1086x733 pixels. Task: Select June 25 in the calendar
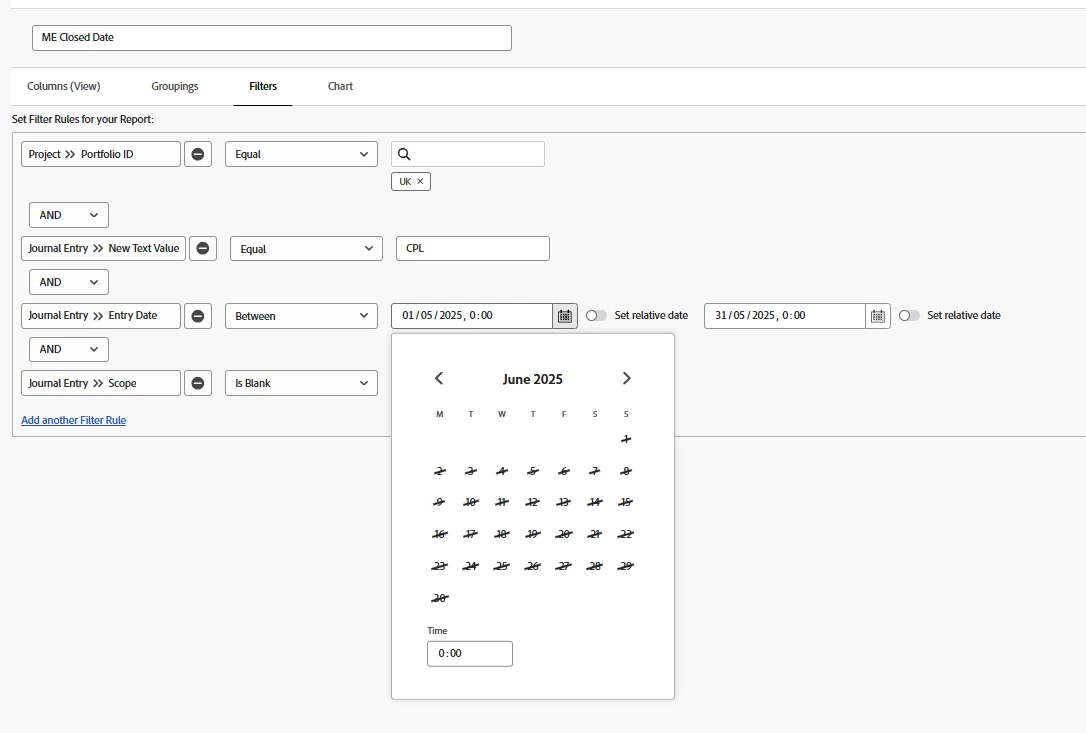[x=501, y=566]
